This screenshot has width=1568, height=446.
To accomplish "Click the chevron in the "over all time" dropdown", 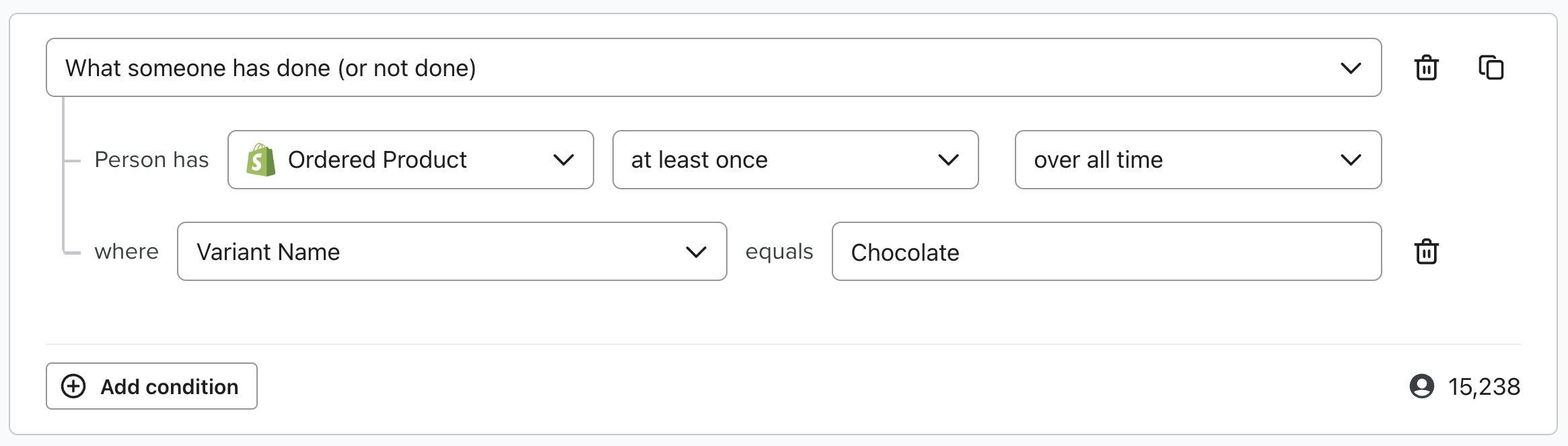I will pos(1351,160).
